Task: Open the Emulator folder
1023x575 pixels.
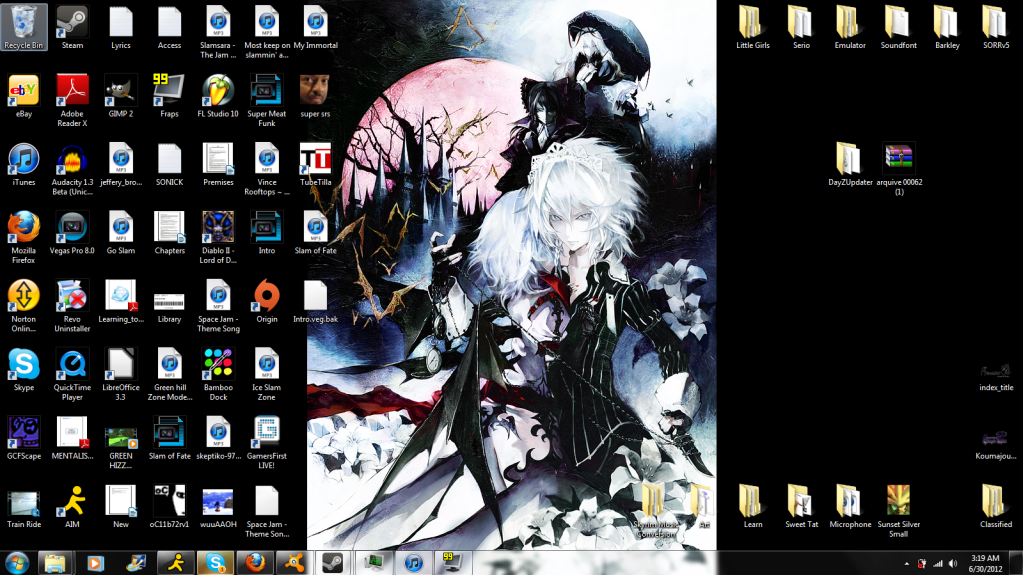Action: coord(849,27)
